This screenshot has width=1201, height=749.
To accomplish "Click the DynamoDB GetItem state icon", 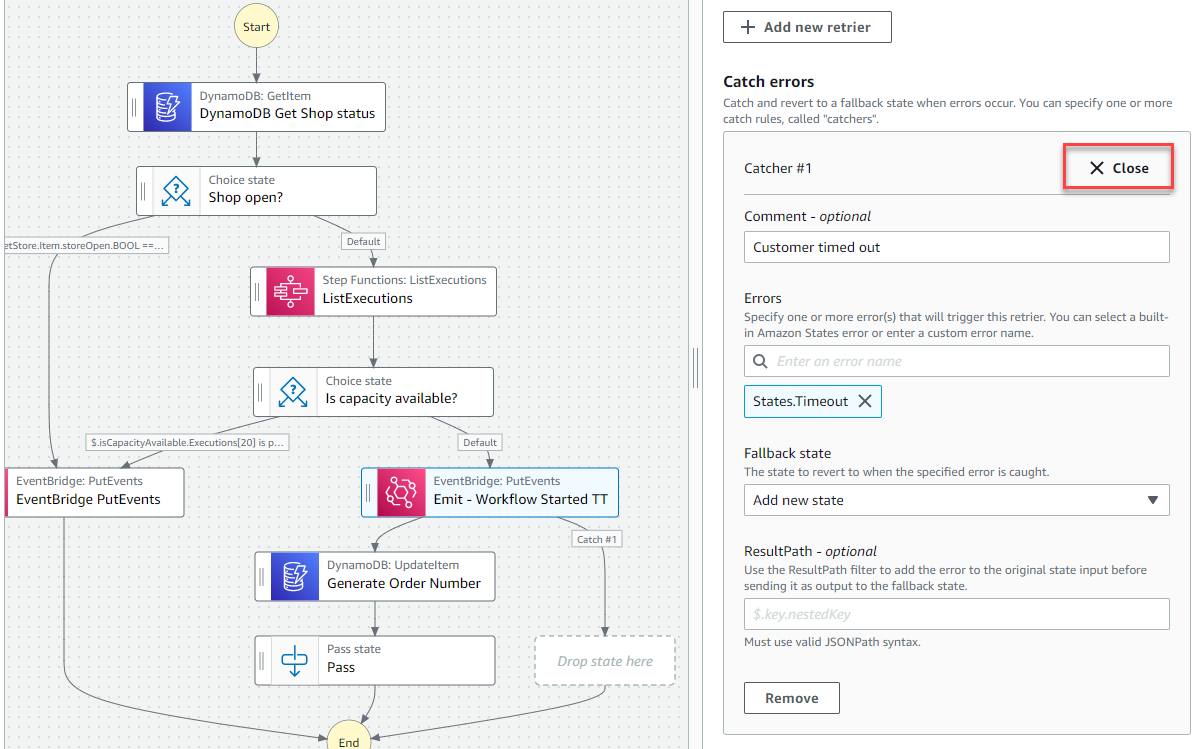I will pyautogui.click(x=167, y=106).
